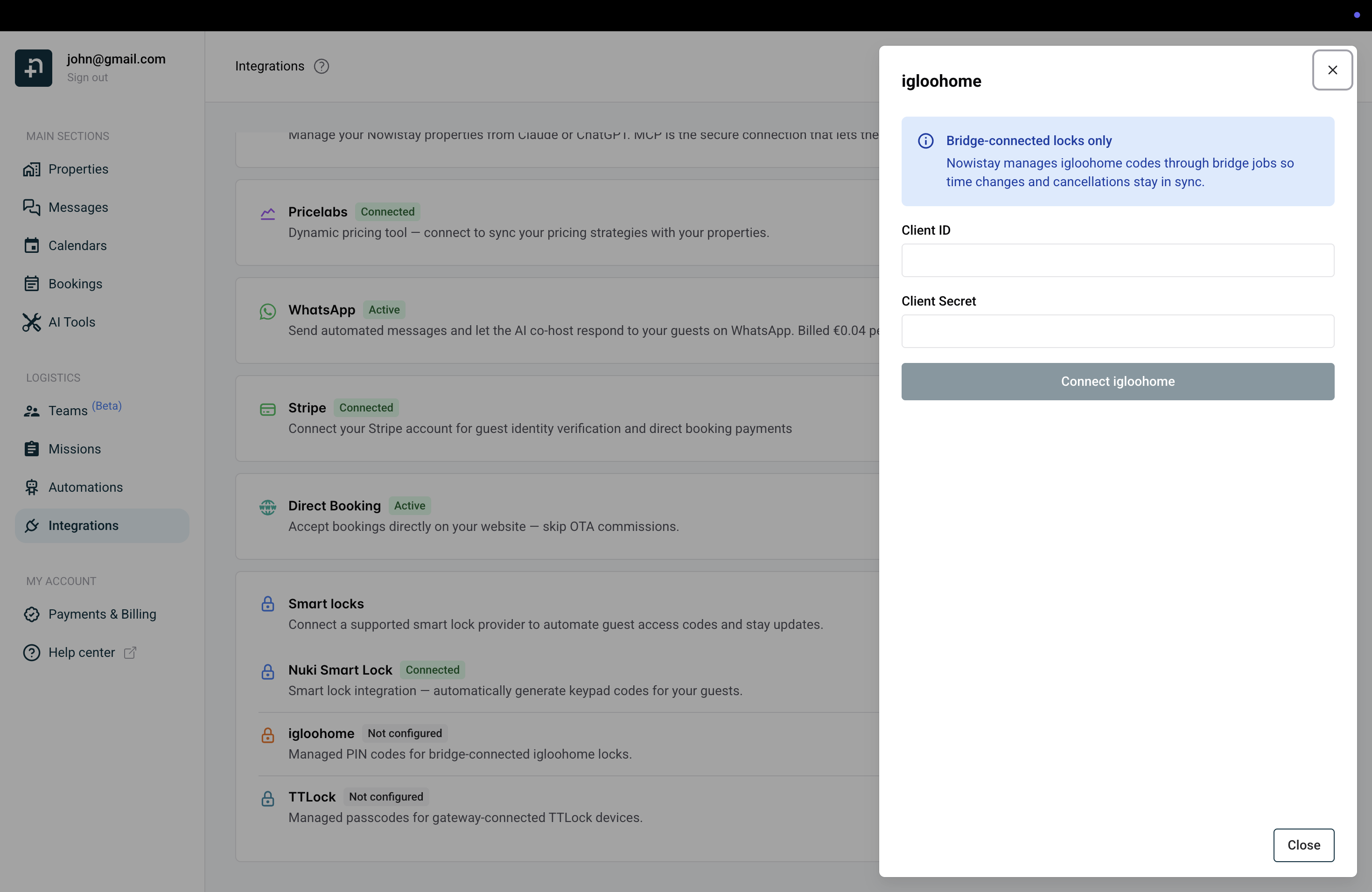
Task: Click the Direct Booking globe icon
Action: click(267, 507)
